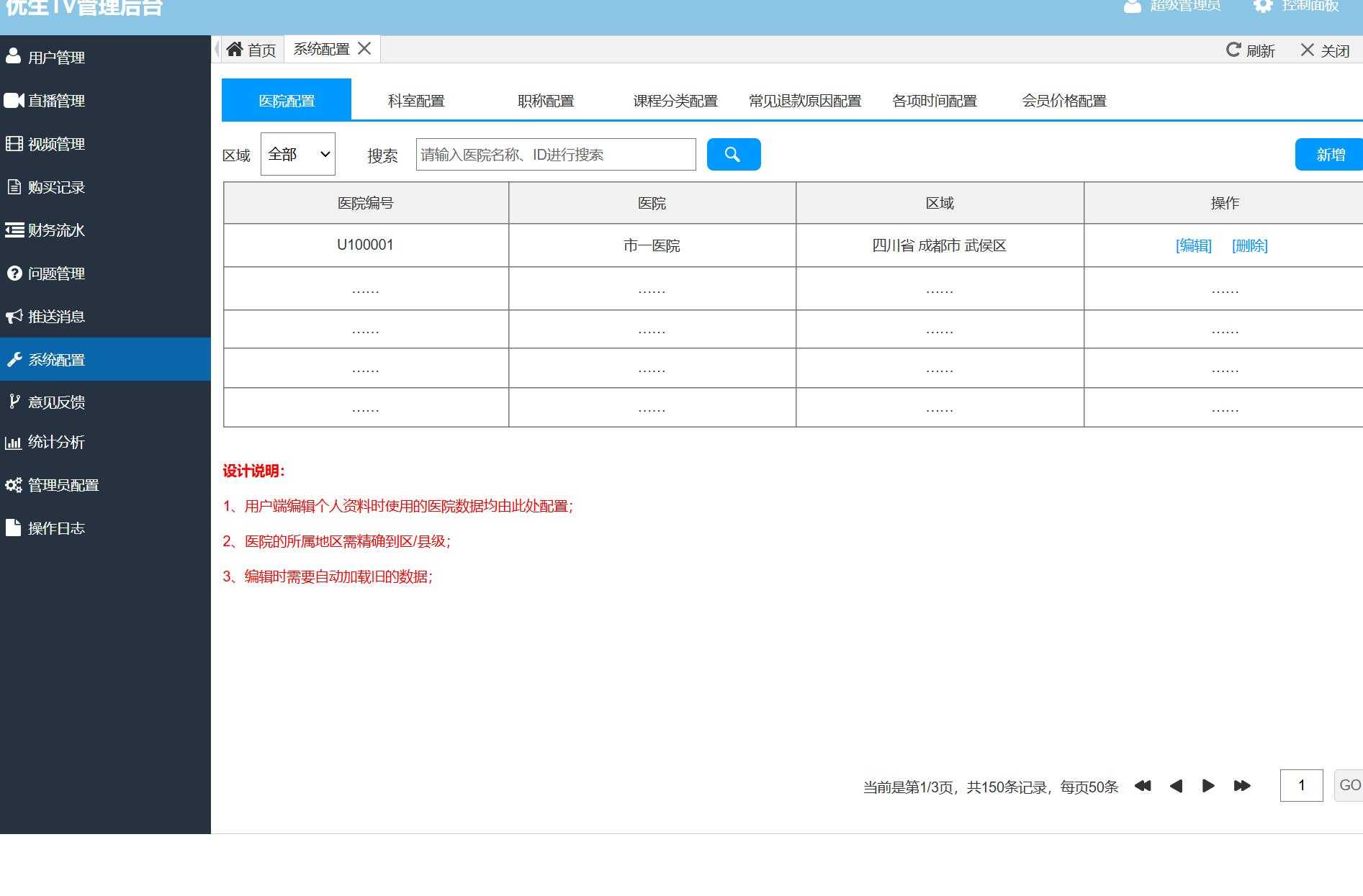The image size is (1363, 896).
Task: Click the page number input box
Action: [x=1301, y=785]
